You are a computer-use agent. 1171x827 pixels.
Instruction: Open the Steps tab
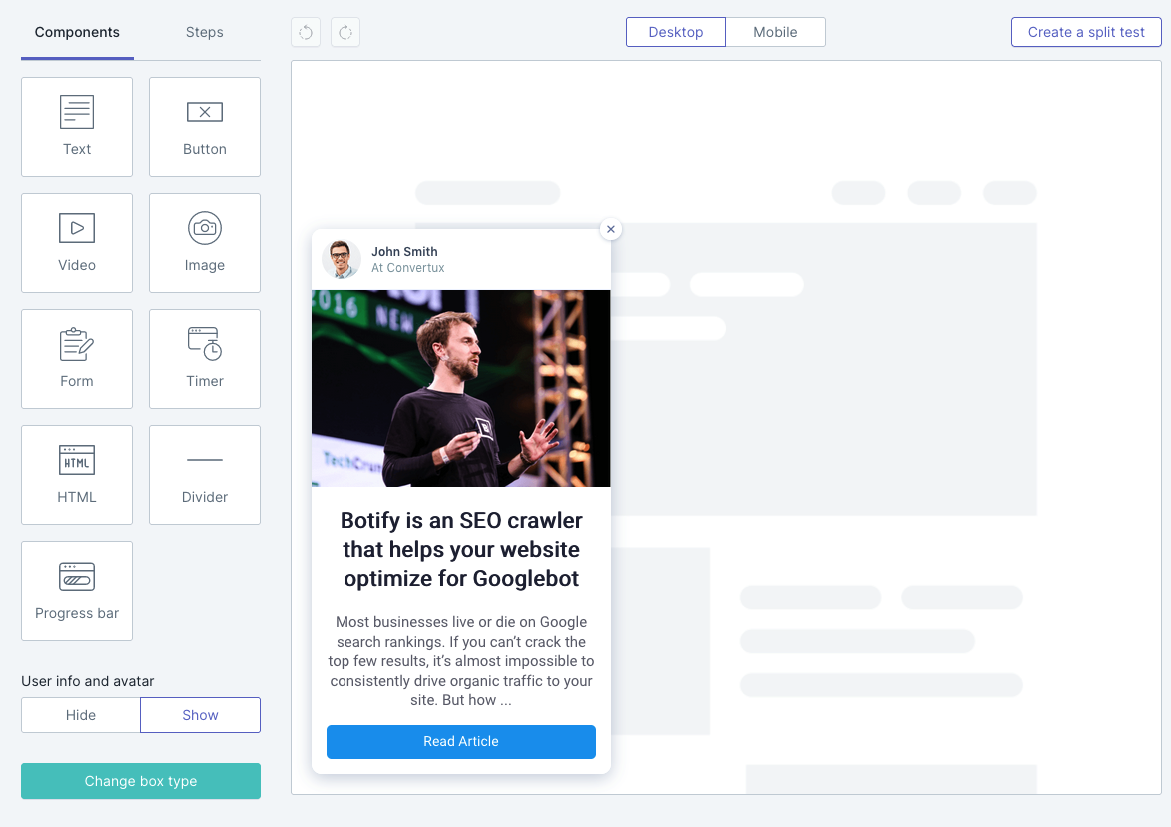tap(205, 32)
